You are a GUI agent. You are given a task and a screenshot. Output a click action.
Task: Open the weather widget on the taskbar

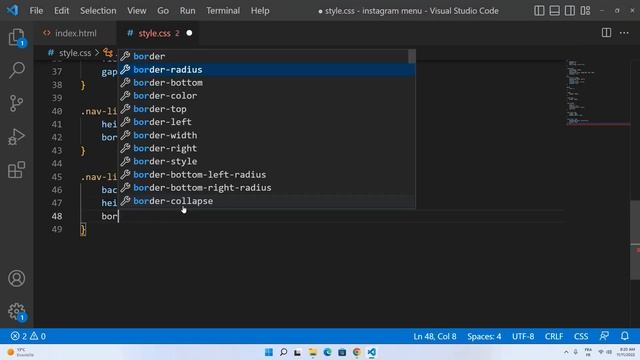point(20,352)
